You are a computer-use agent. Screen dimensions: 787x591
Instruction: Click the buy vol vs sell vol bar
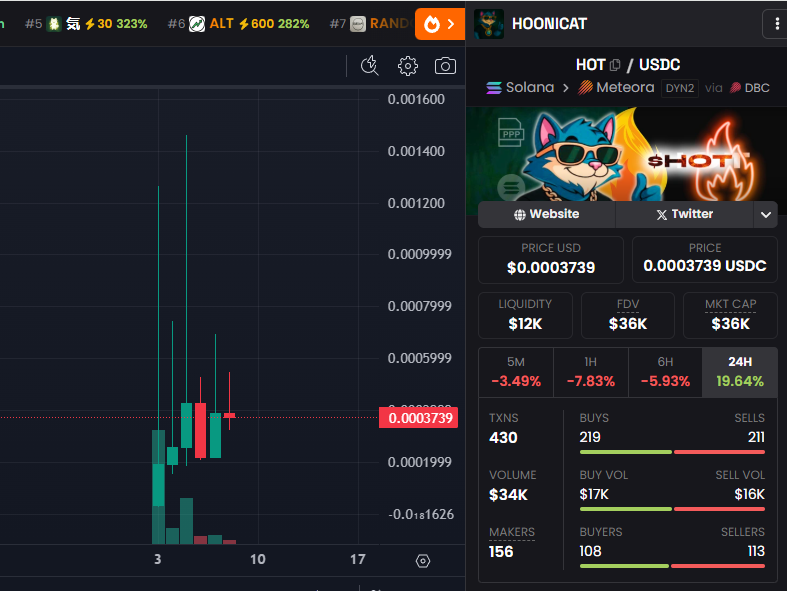tap(672, 509)
